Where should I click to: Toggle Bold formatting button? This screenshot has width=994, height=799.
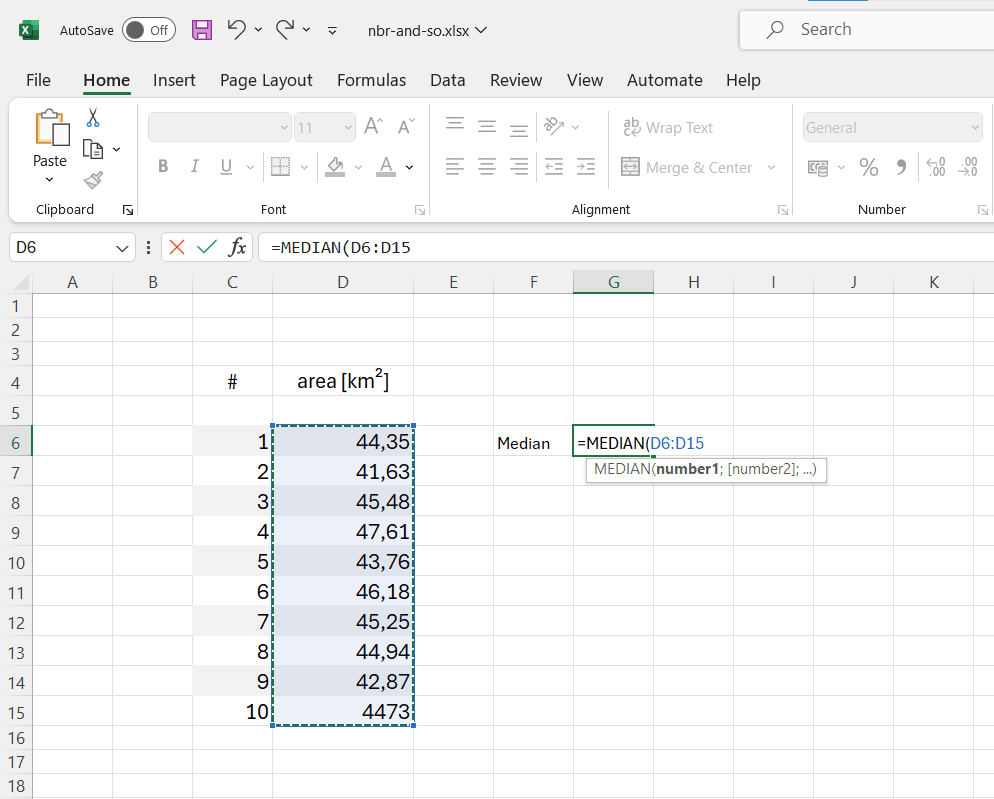click(x=163, y=167)
